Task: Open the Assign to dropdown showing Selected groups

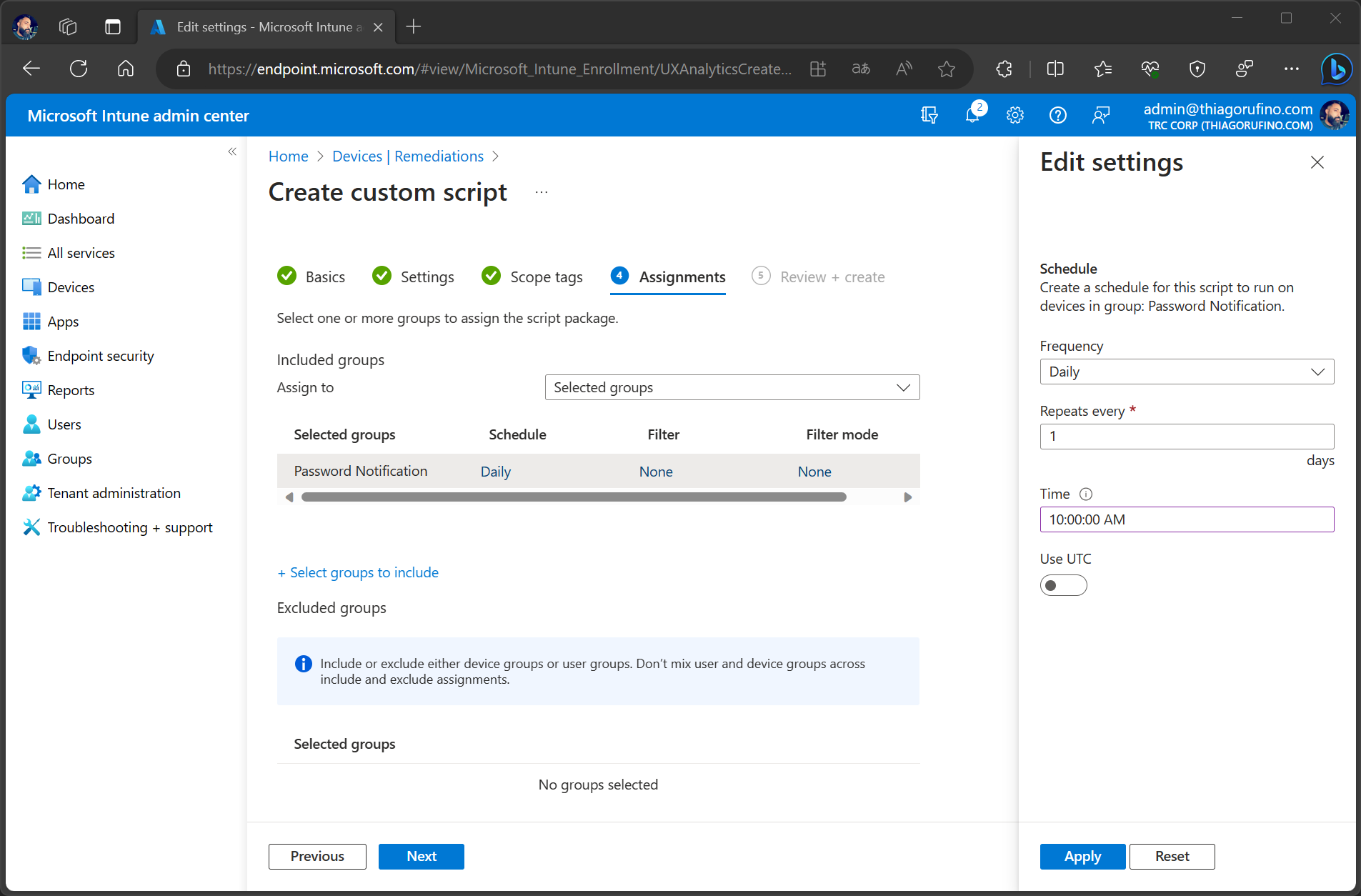Action: click(x=732, y=387)
